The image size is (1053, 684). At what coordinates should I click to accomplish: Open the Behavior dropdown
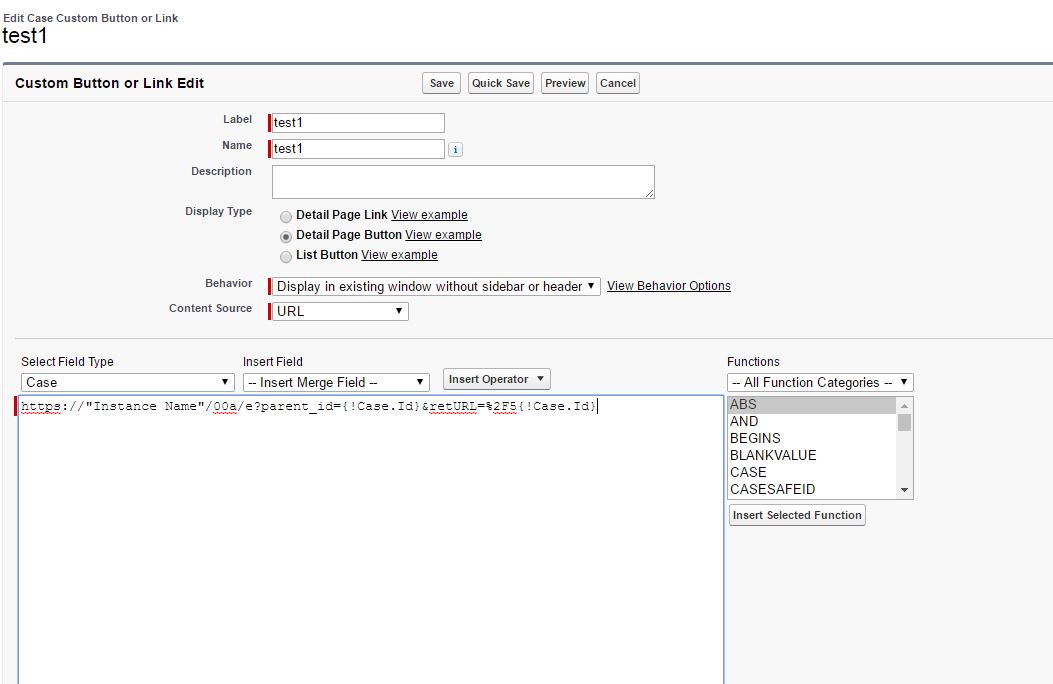pyautogui.click(x=436, y=286)
